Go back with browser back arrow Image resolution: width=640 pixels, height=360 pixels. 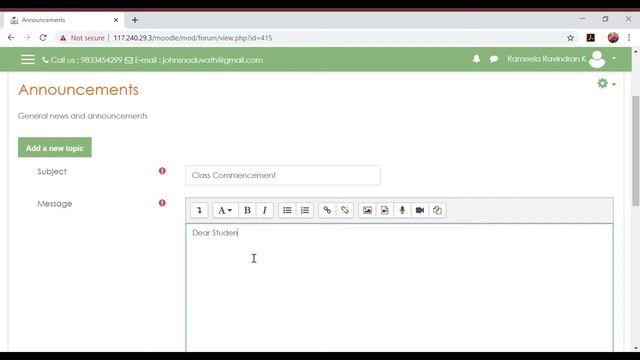(11, 38)
